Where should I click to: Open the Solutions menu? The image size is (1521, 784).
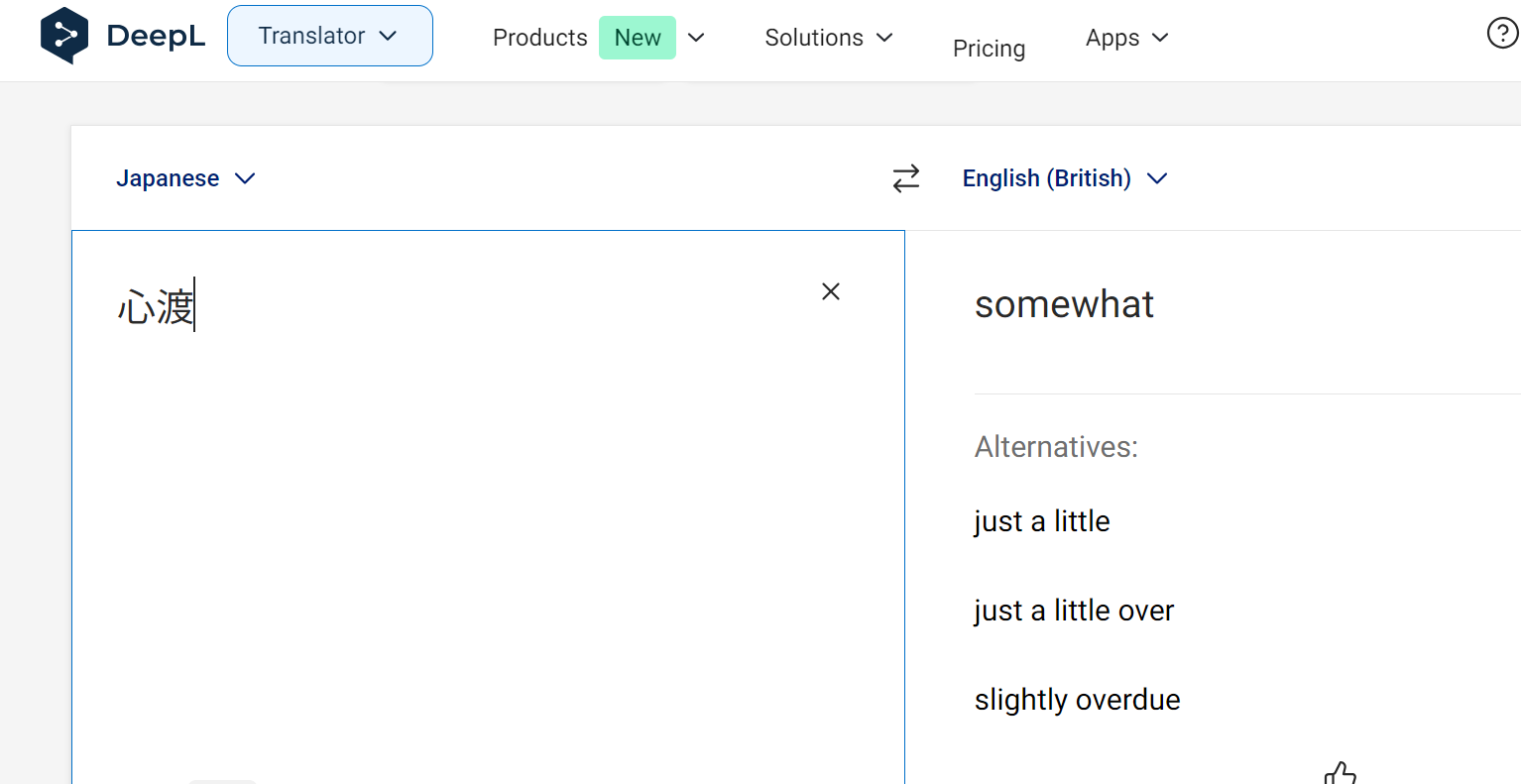coord(828,38)
